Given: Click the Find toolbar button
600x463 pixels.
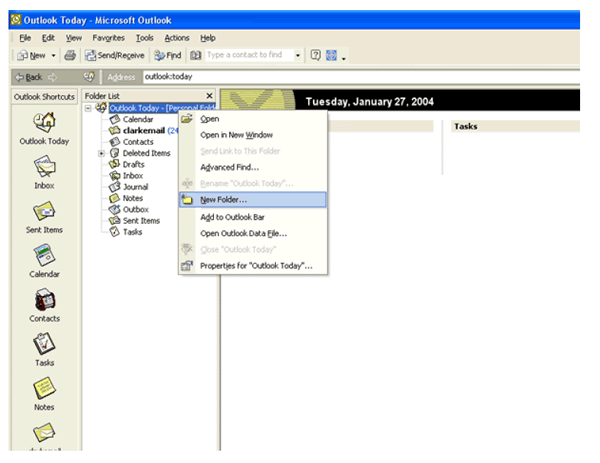Looking at the screenshot, I should click(168, 56).
